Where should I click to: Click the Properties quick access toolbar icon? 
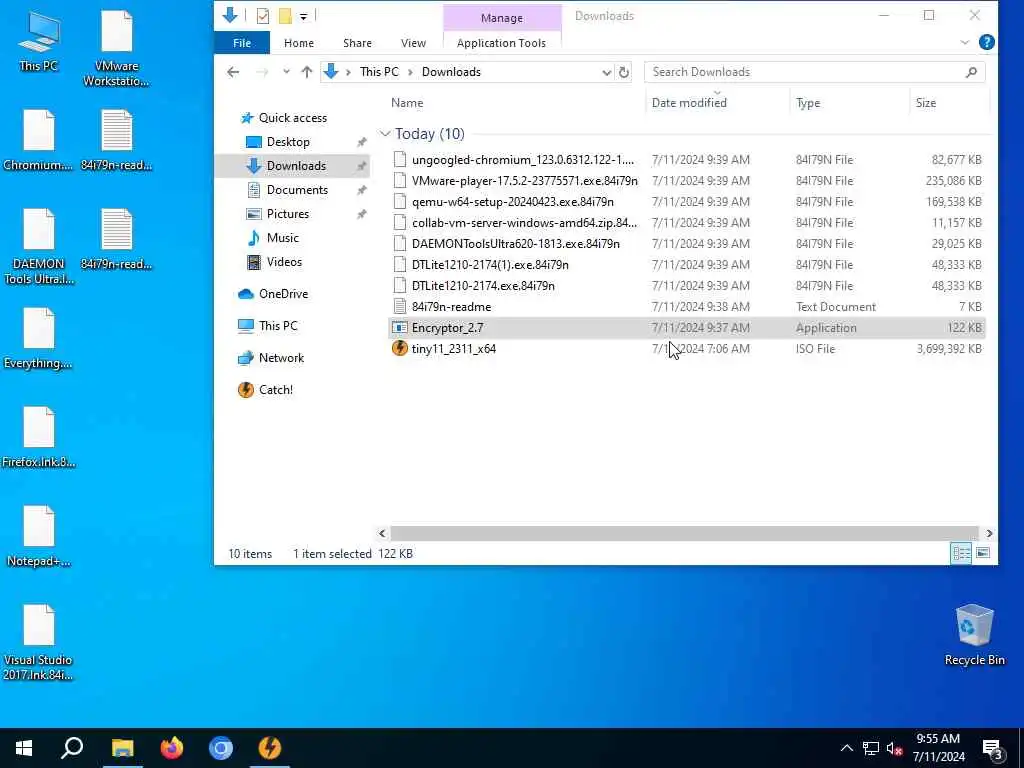coord(263,16)
